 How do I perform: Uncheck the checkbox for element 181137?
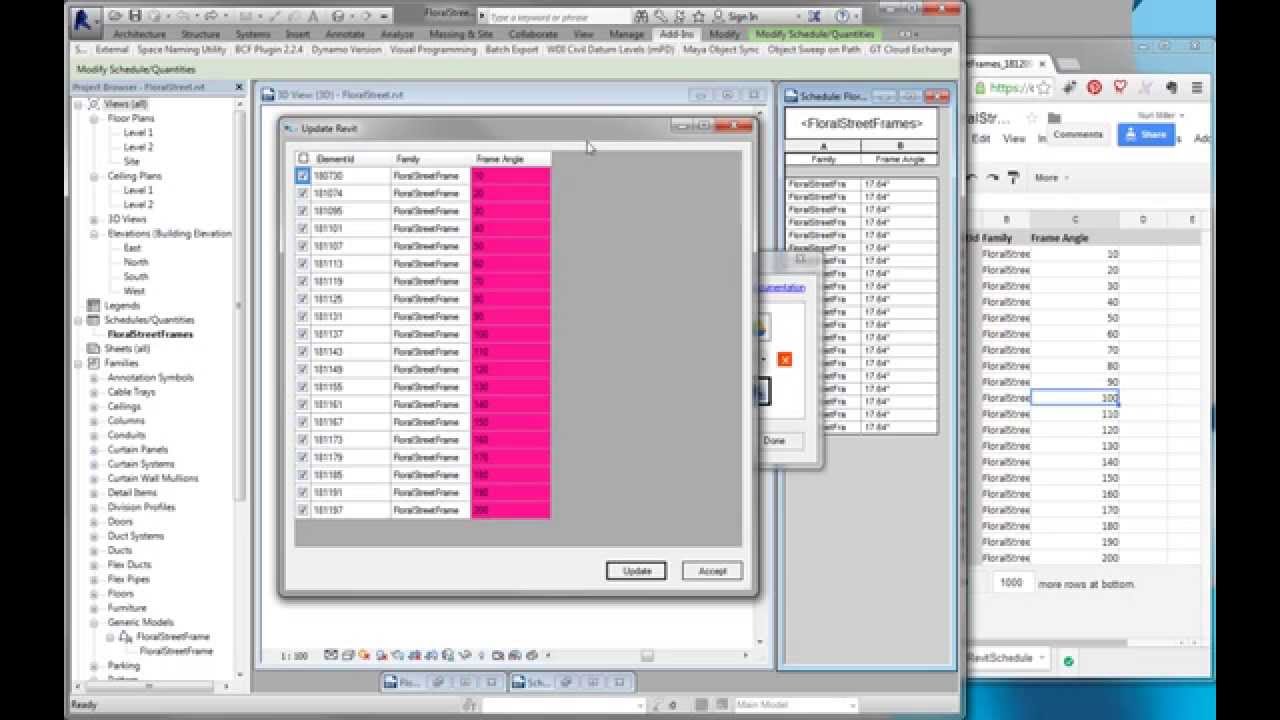pos(303,334)
